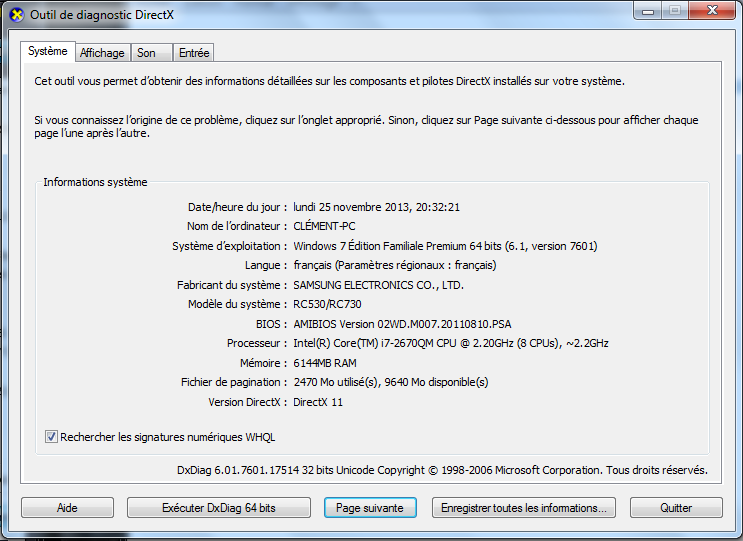Select SAMSUNG ELECTRONICS CO., LTD. text
This screenshot has width=743, height=541.
[x=378, y=285]
